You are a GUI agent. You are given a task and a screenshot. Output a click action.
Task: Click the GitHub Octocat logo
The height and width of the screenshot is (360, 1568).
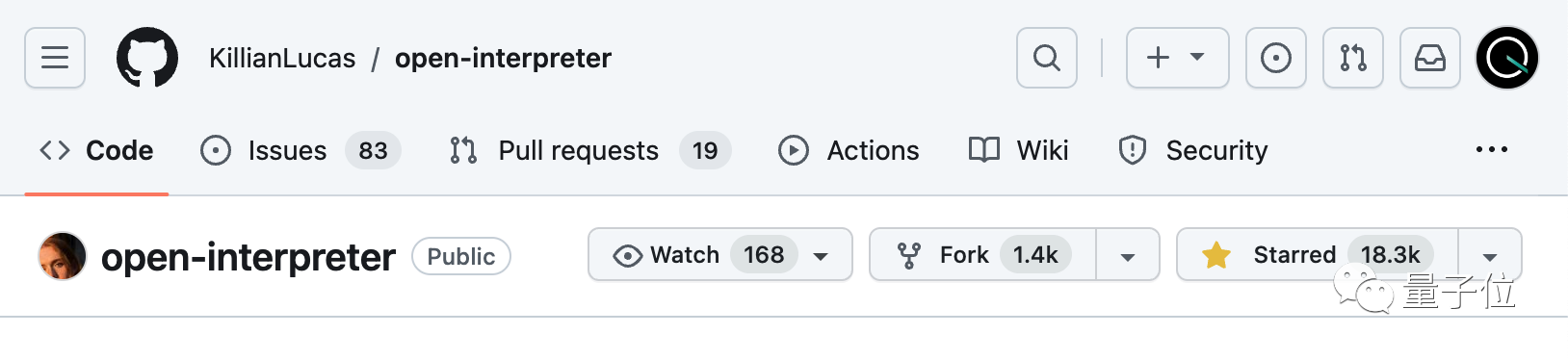pos(147,58)
